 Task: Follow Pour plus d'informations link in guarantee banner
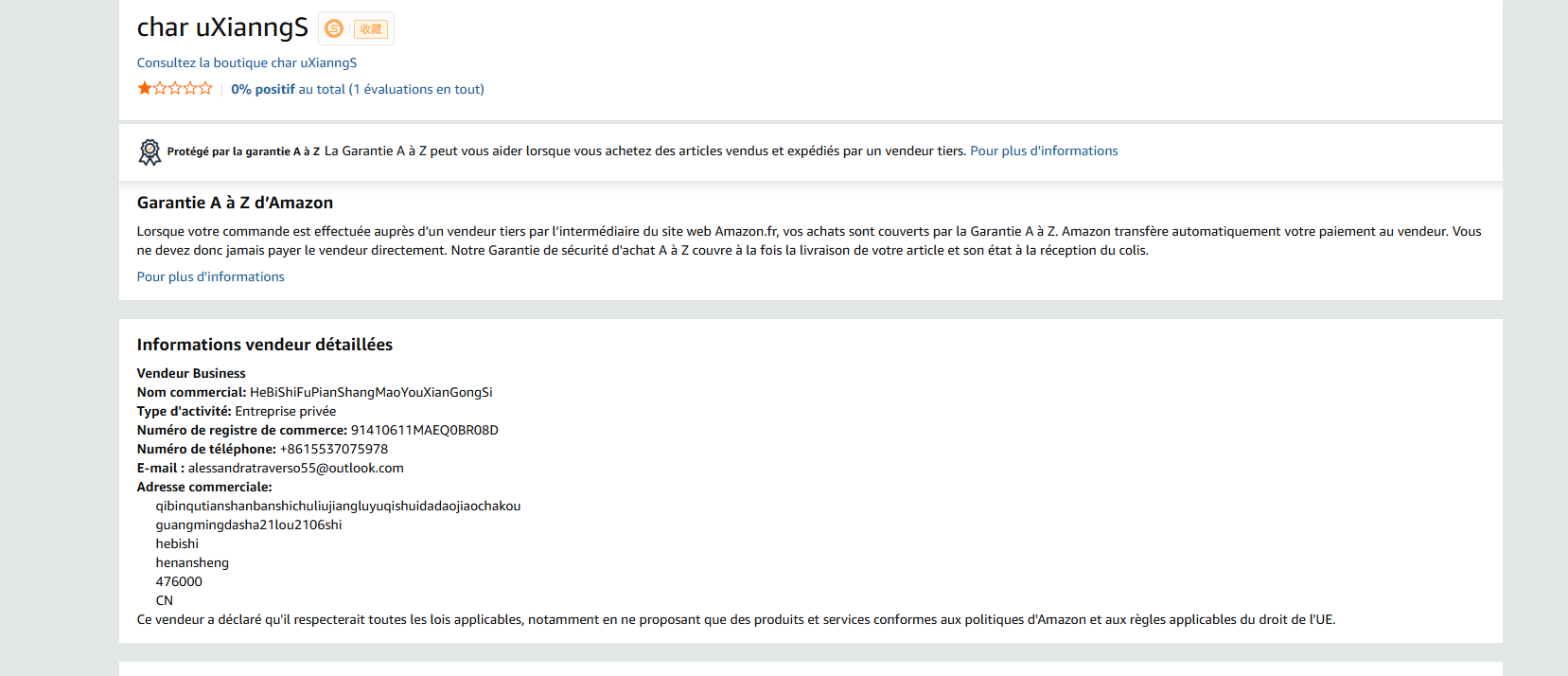click(1044, 151)
